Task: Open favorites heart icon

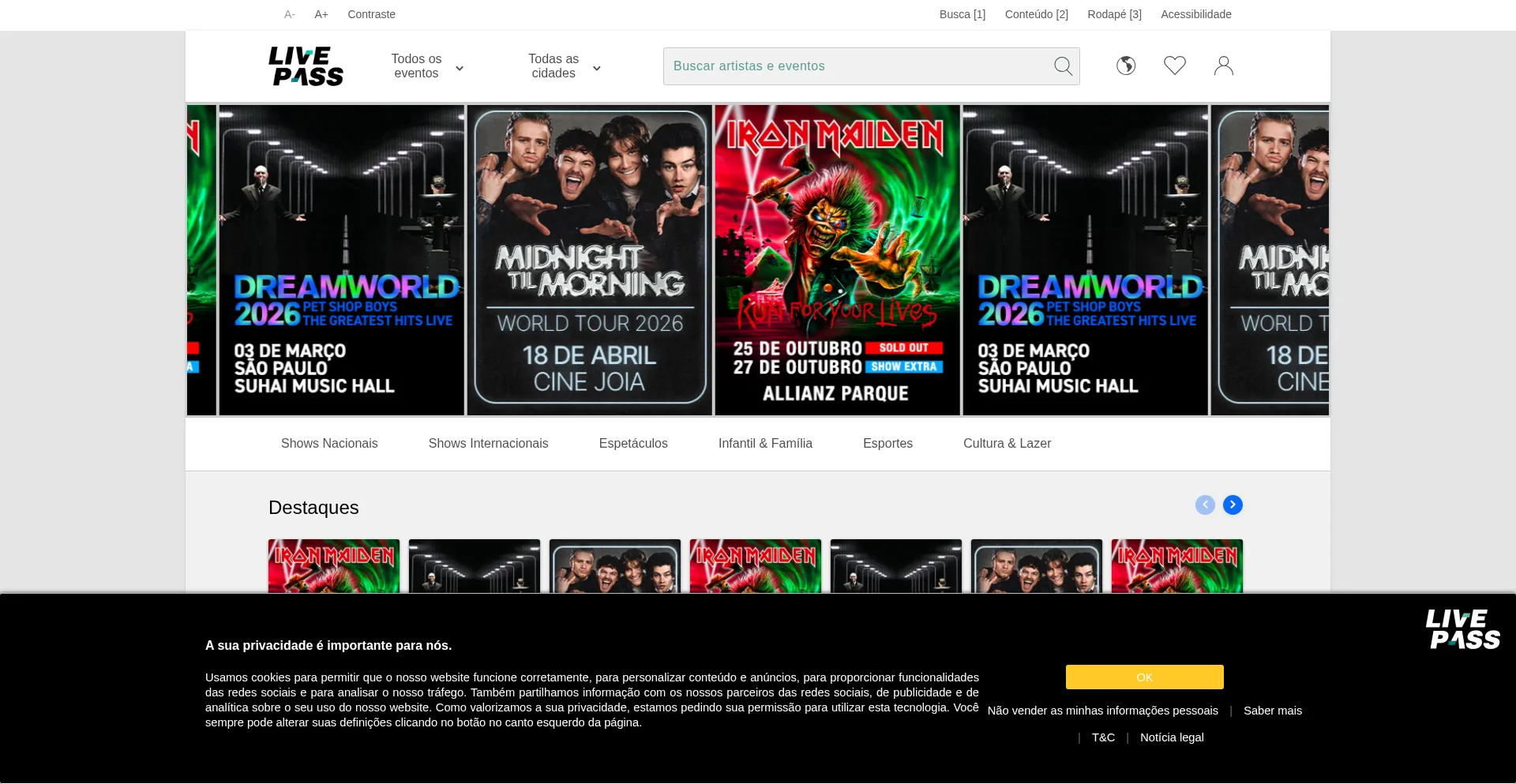Action: click(x=1175, y=66)
